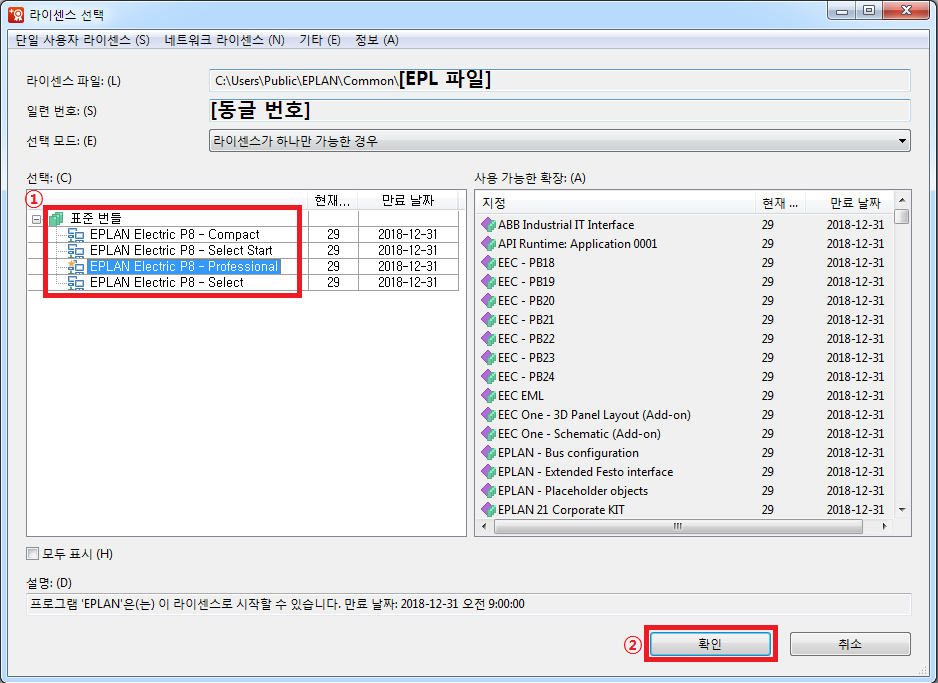Open the 선택 모드 dropdown
938x683 pixels.
tap(559, 141)
